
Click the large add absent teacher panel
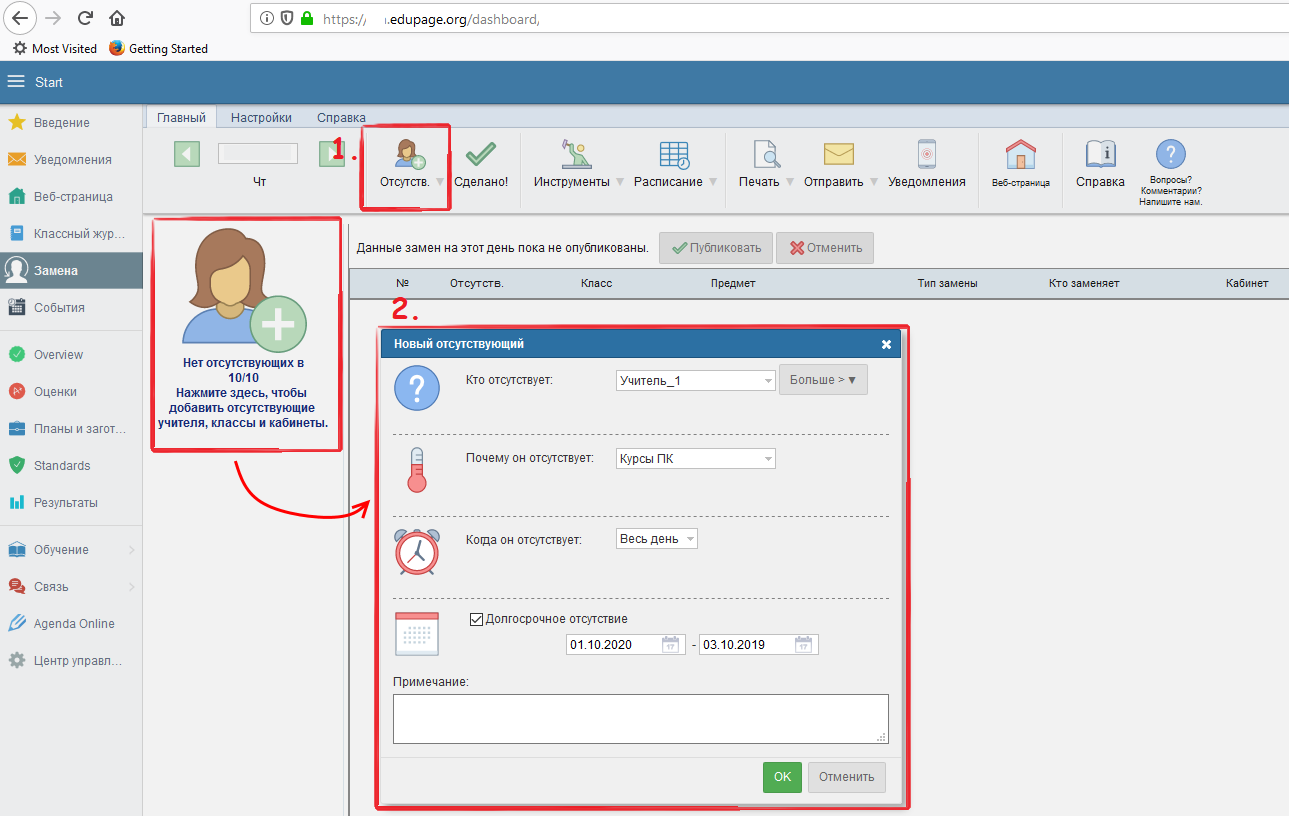pyautogui.click(x=246, y=334)
